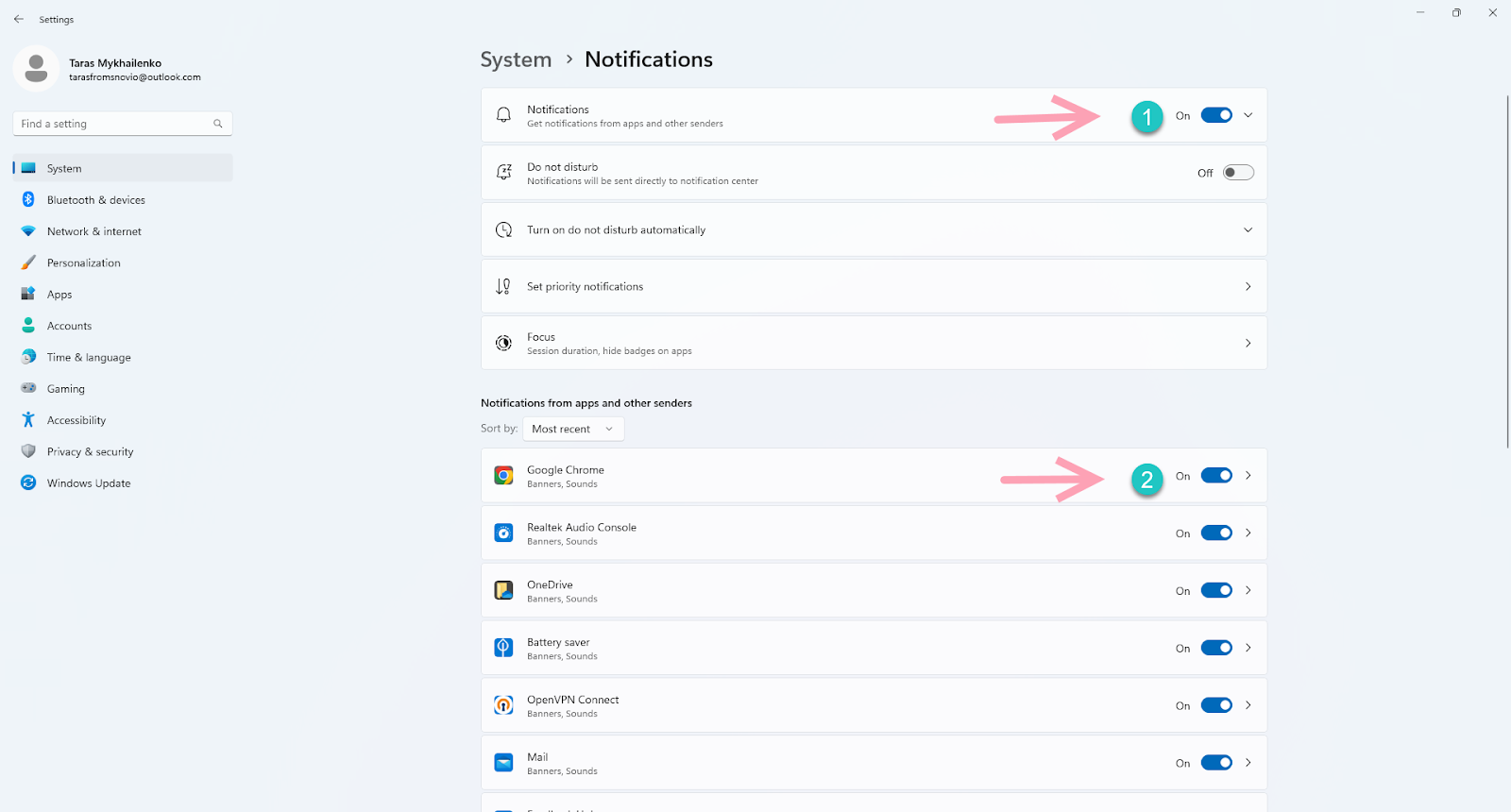Image resolution: width=1511 pixels, height=812 pixels.
Task: Click the Gaming controller icon
Action: [x=28, y=388]
